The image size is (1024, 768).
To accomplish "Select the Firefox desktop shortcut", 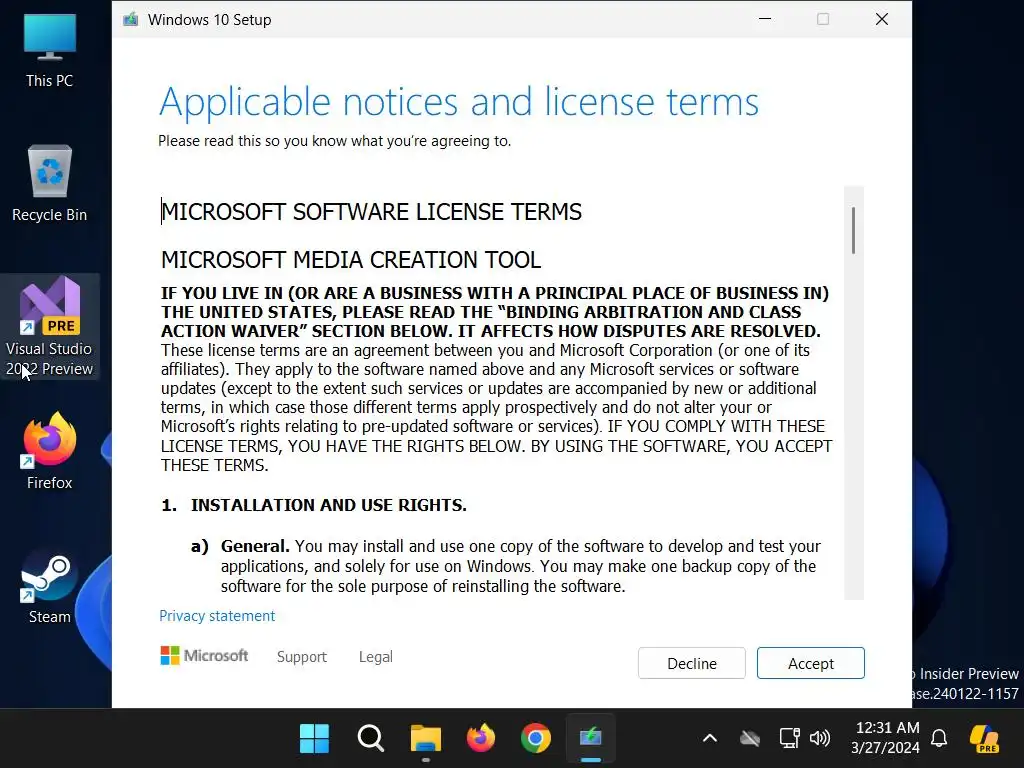I will [50, 451].
